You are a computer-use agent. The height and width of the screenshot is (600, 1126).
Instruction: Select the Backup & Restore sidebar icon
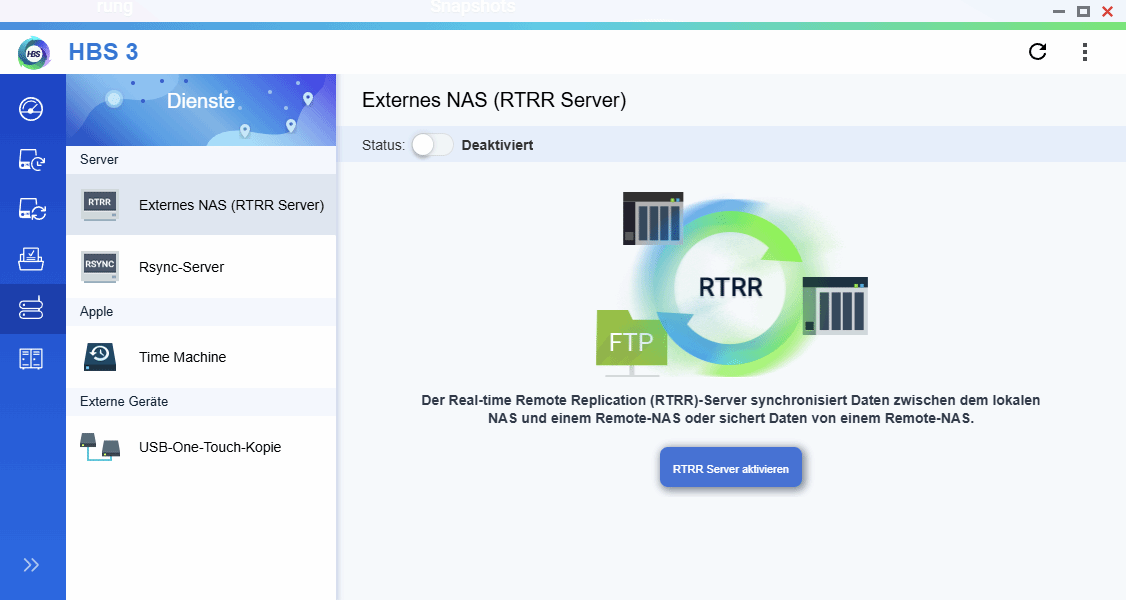click(x=32, y=160)
